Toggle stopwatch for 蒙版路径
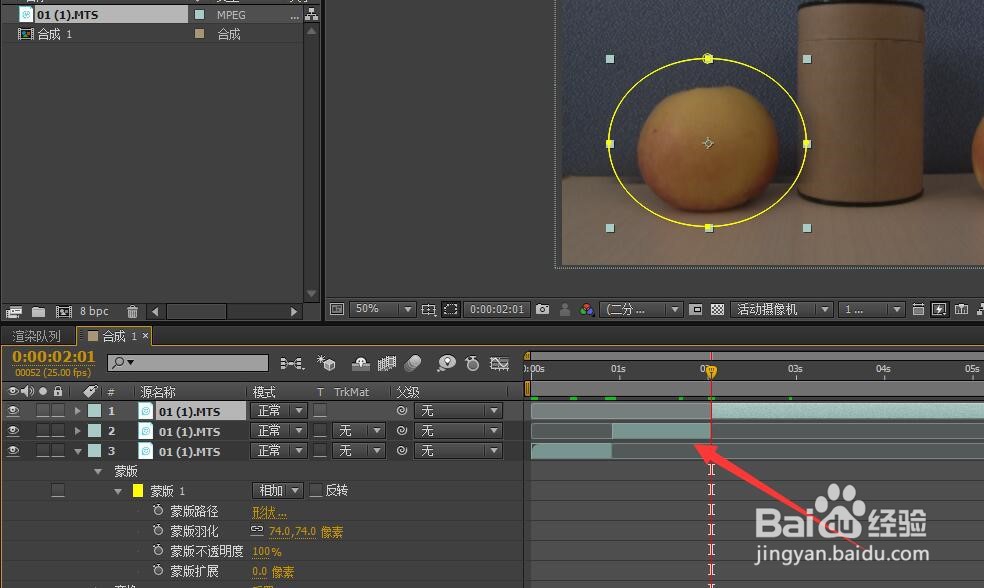This screenshot has width=984, height=588. [158, 511]
